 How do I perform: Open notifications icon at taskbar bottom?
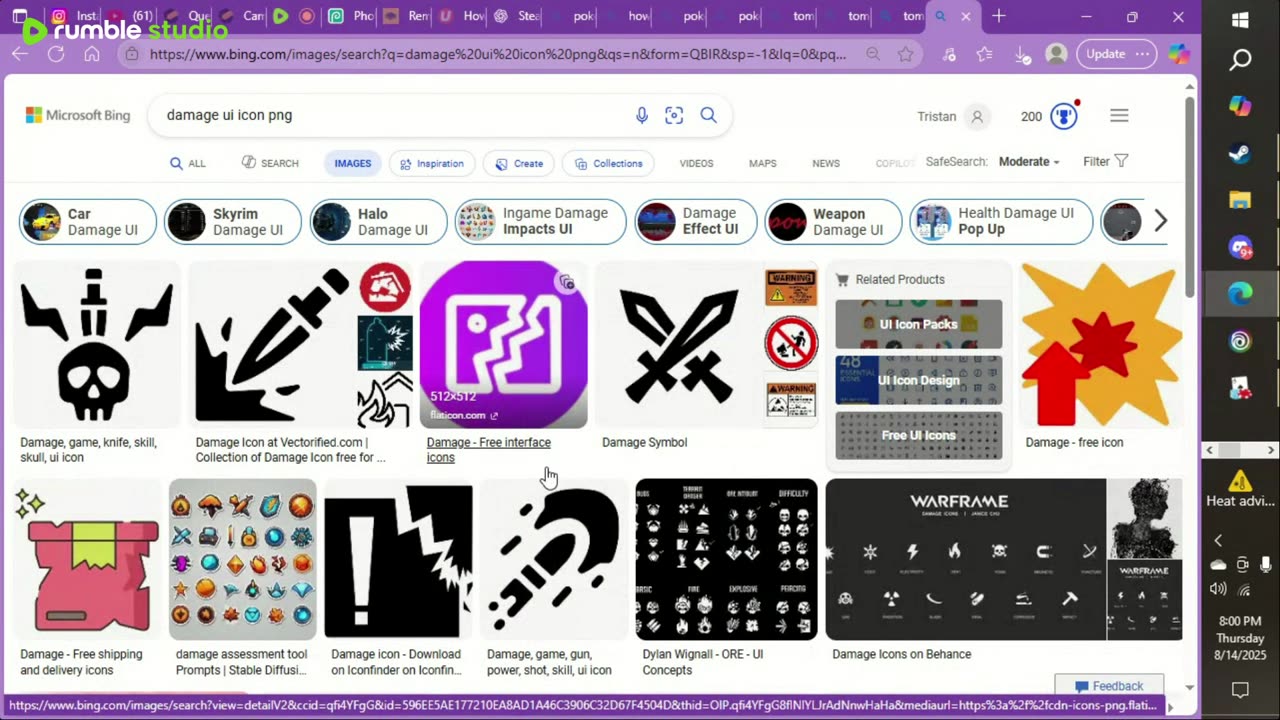1240,690
